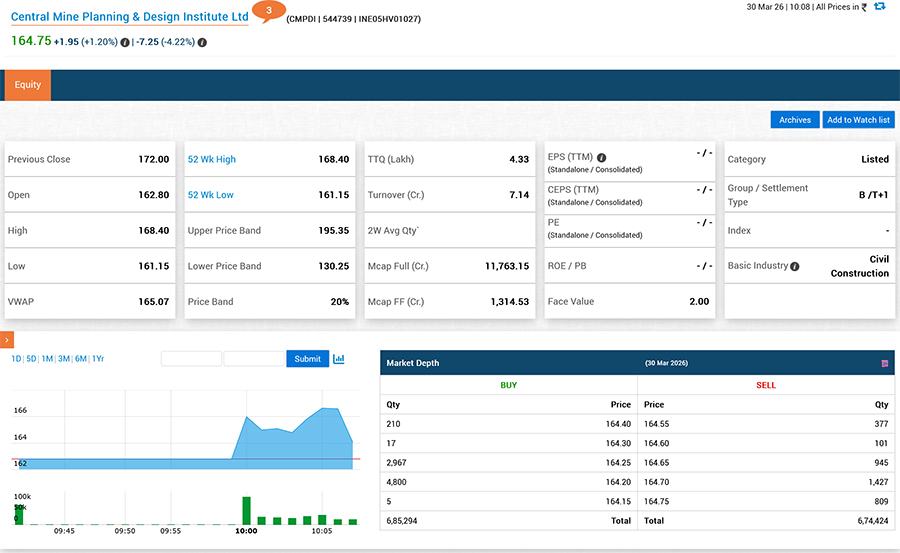Viewport: 900px width, 553px height.
Task: Switch chart to 1D range
Action: coord(16,359)
